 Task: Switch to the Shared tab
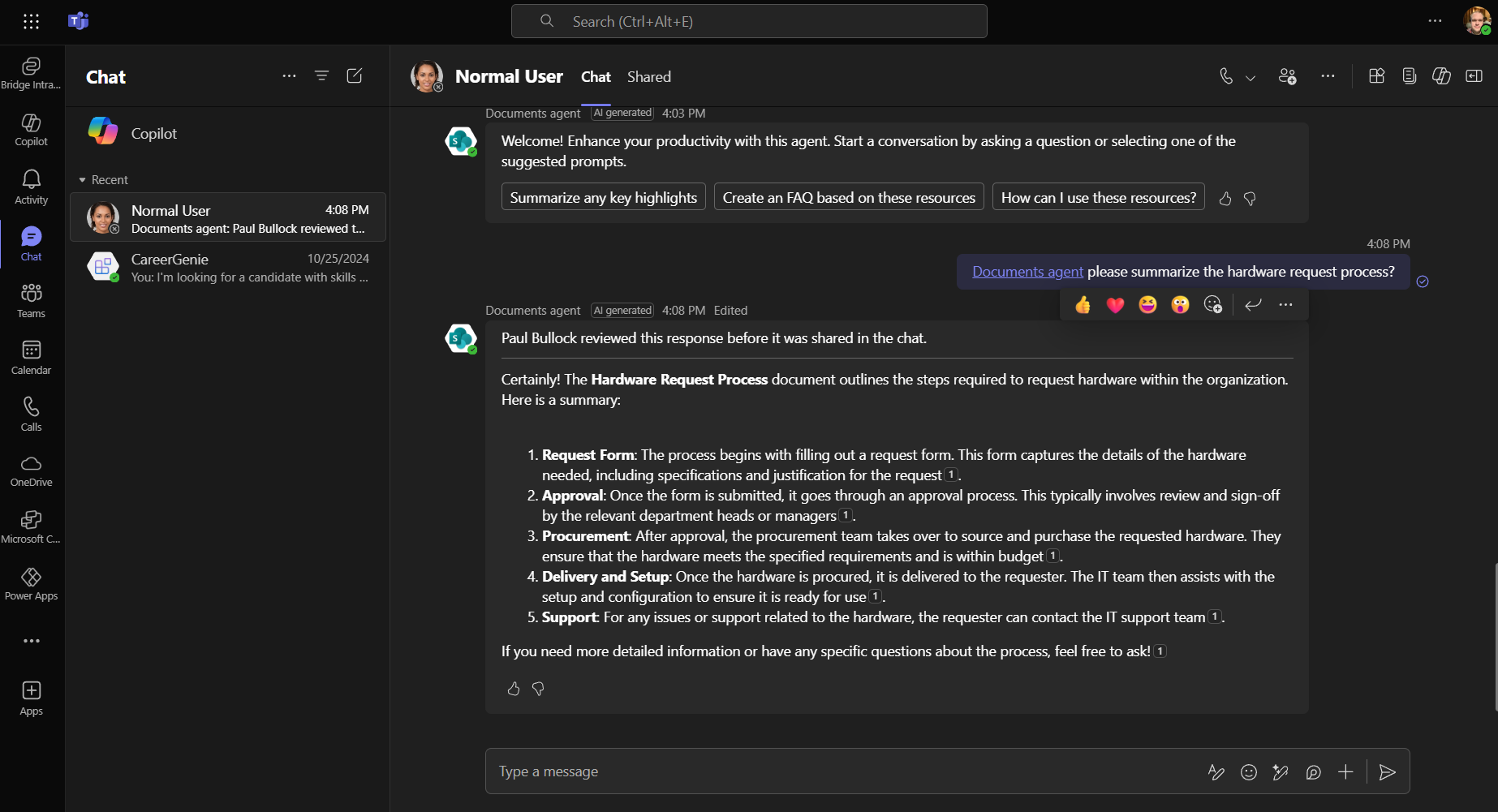(x=648, y=76)
